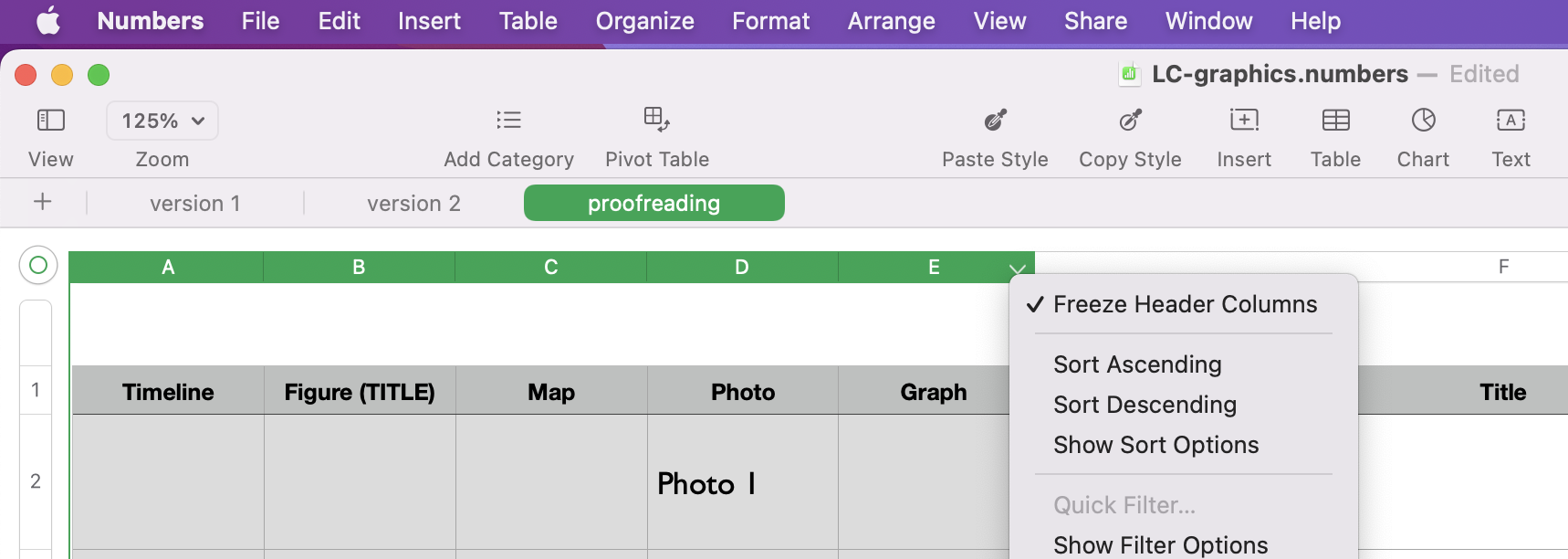
Task: Click the Paste Style brush icon
Action: click(x=995, y=121)
